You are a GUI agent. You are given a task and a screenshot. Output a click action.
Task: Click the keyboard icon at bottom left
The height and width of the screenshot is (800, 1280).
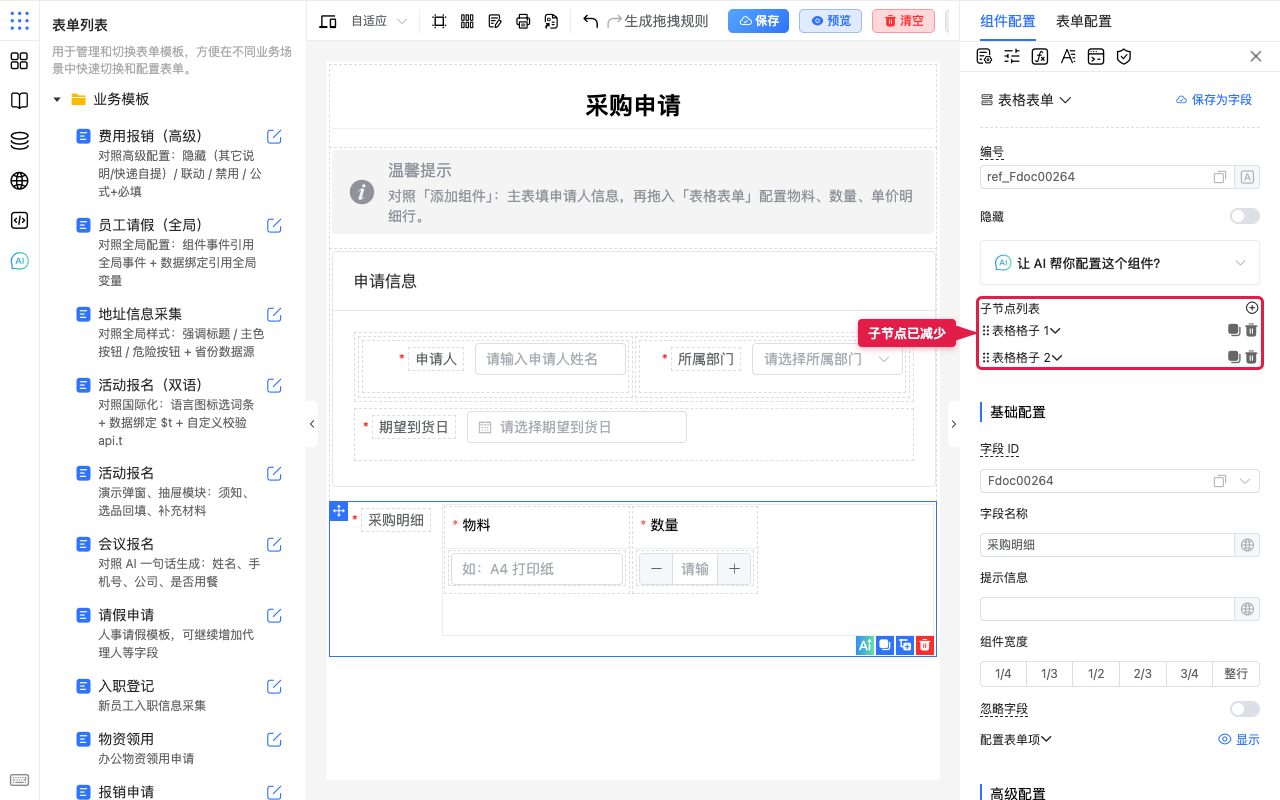(x=19, y=780)
